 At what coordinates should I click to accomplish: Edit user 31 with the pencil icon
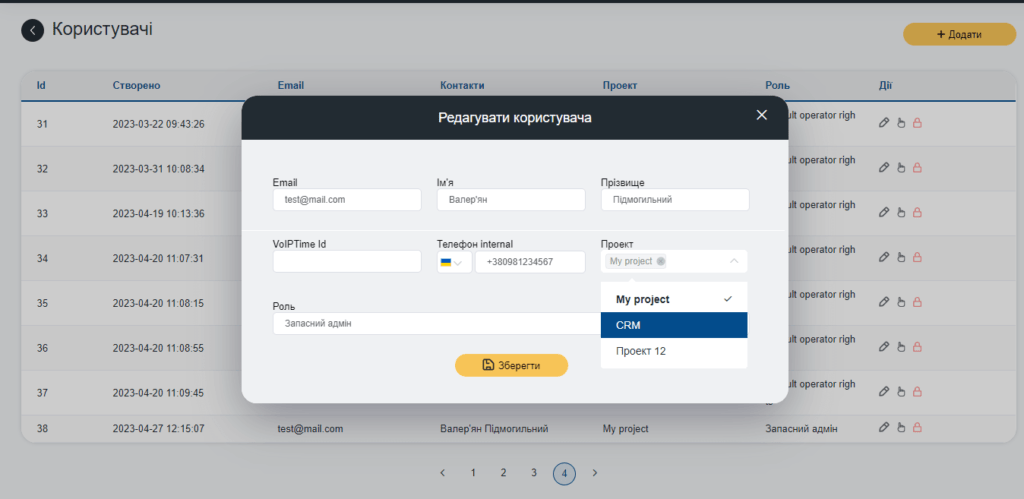[884, 123]
